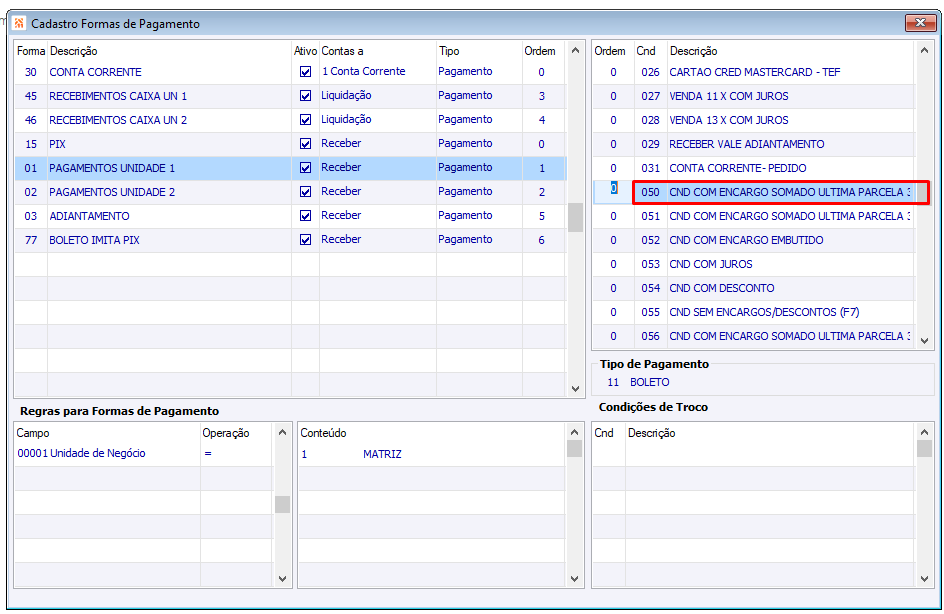Toggle the Ativo checkbox for ADIANTAMENTO
Screen dimensions: 944x614
[x=305, y=216]
